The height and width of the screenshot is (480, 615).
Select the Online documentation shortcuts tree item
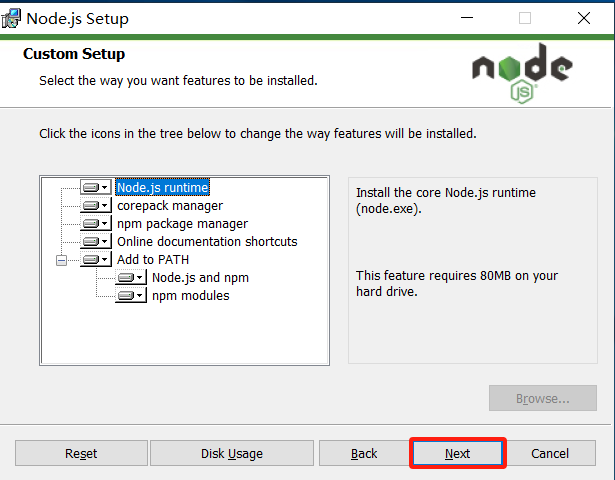click(207, 242)
